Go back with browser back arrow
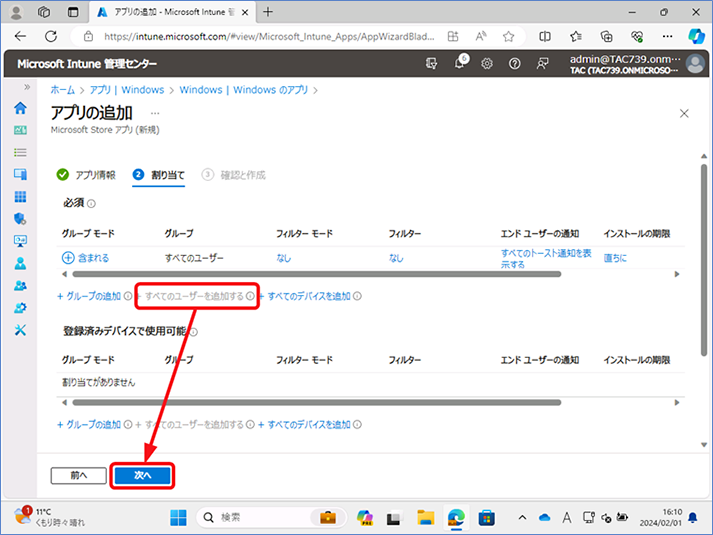Image resolution: width=713 pixels, height=535 pixels. [20, 36]
